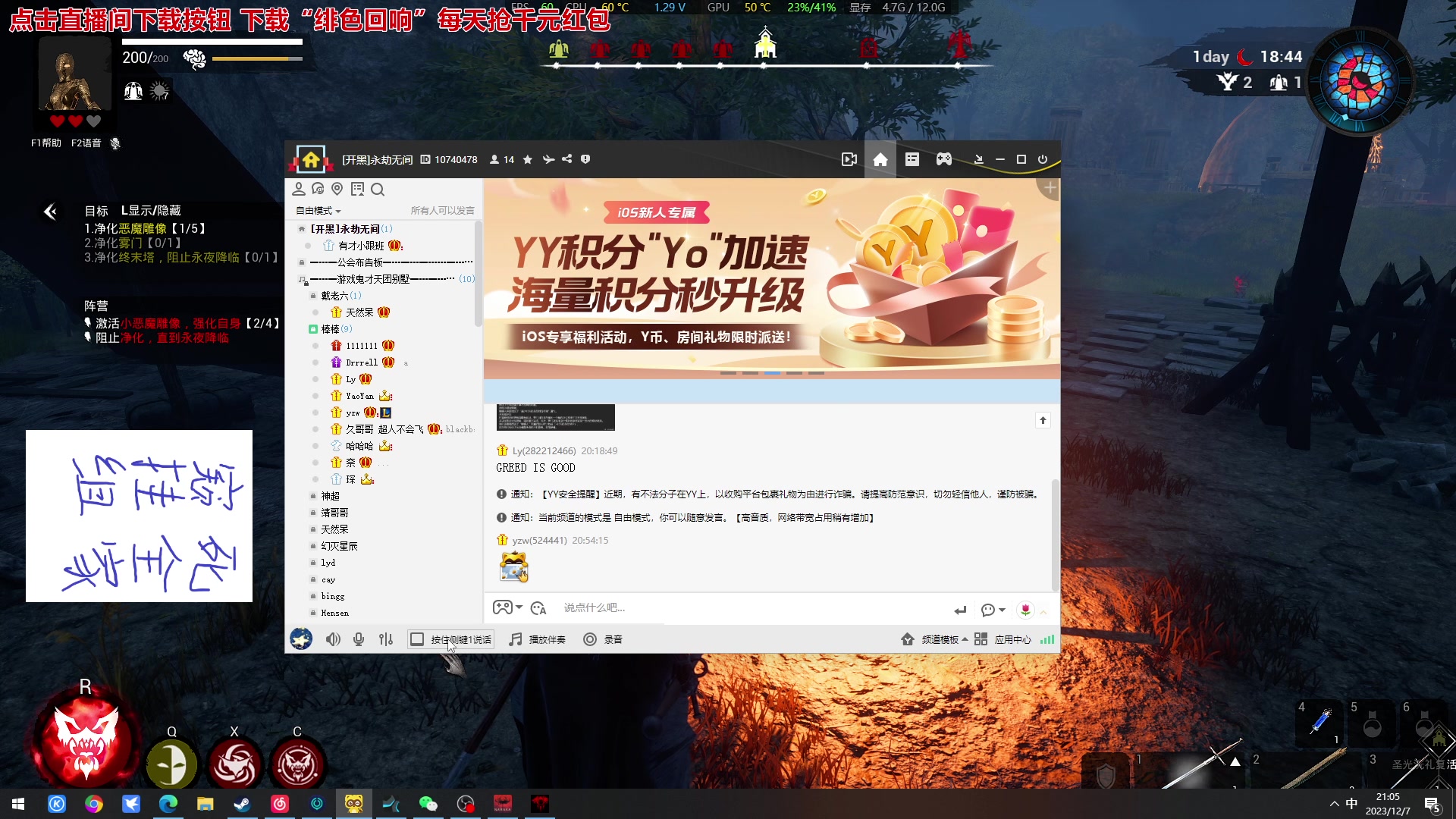The image size is (1456, 819).
Task: Collapse the 棒棒 subchannel
Action: click(x=313, y=329)
